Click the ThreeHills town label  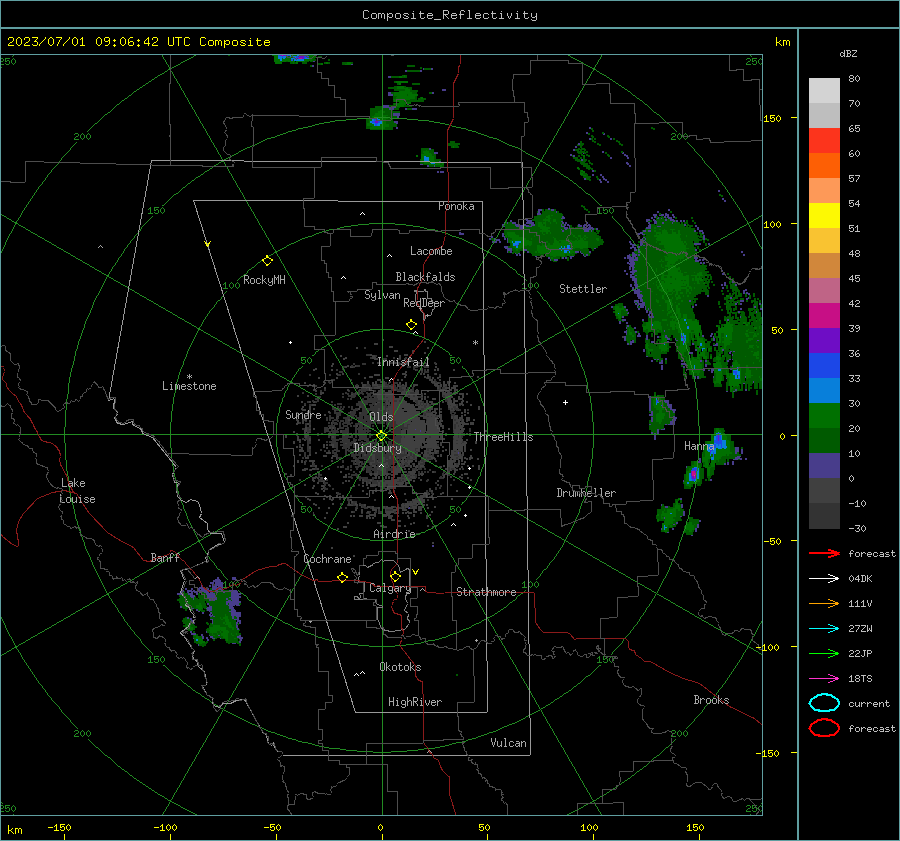coord(503,437)
